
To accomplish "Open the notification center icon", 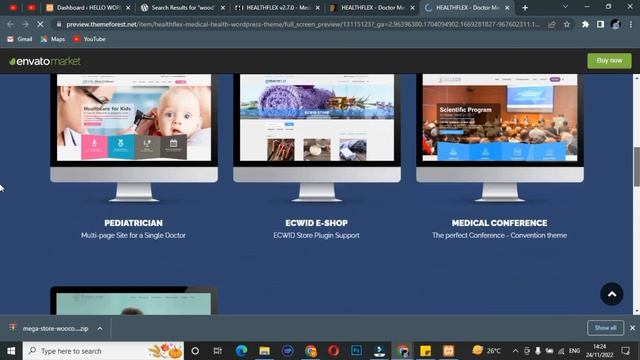I will [625, 351].
